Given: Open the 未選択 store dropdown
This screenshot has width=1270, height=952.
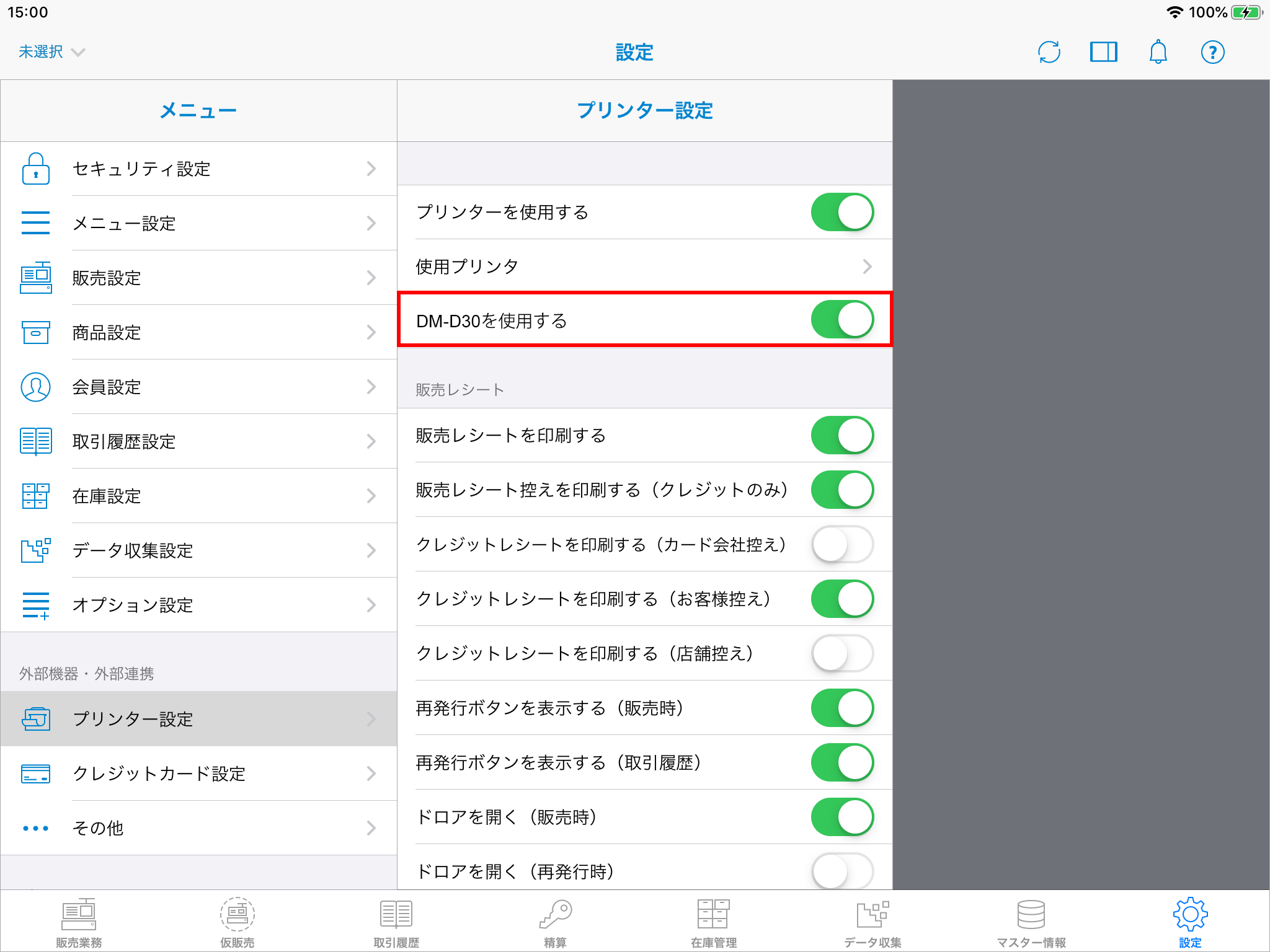Looking at the screenshot, I should pyautogui.click(x=51, y=52).
